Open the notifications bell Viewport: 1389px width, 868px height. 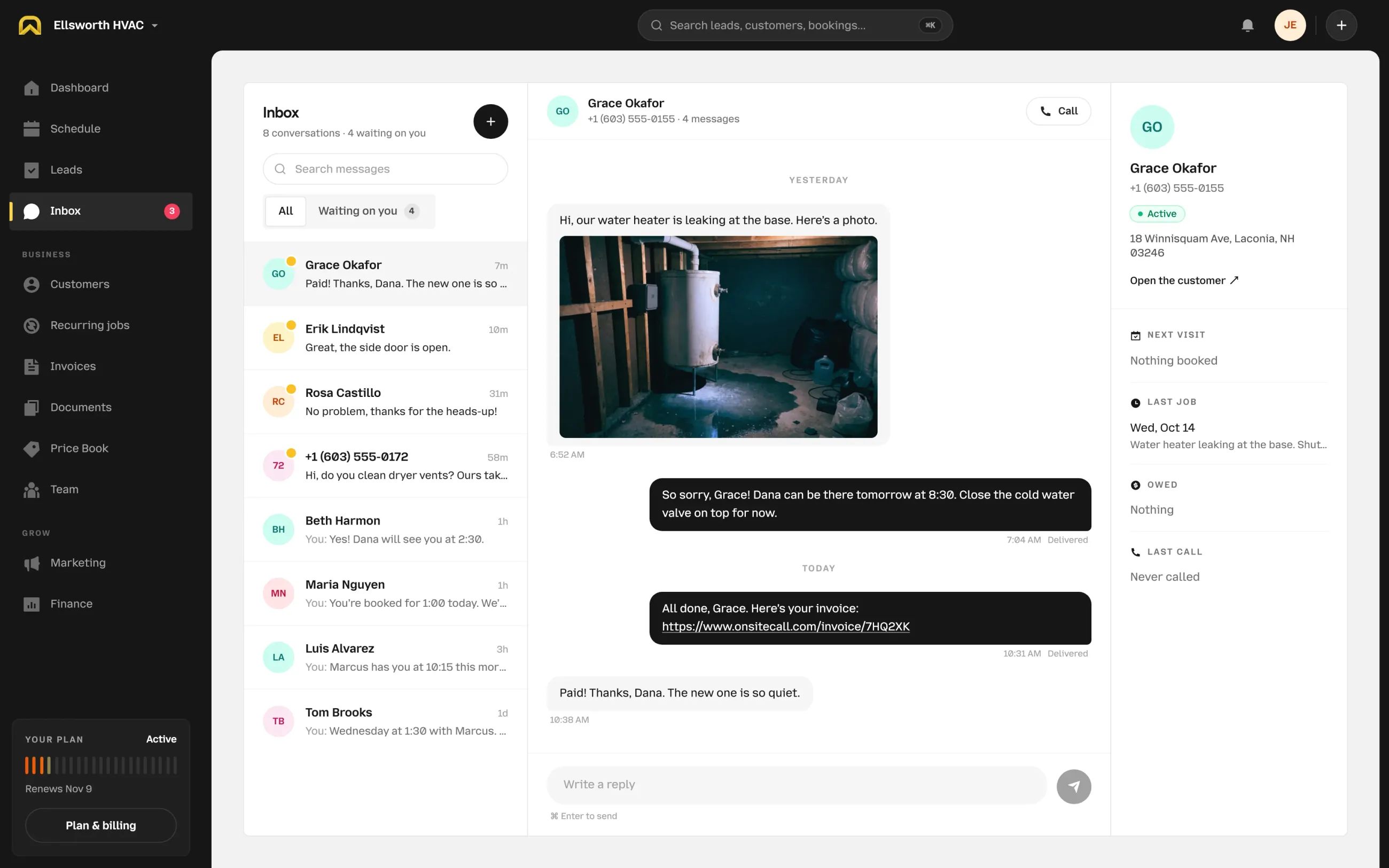pos(1247,25)
